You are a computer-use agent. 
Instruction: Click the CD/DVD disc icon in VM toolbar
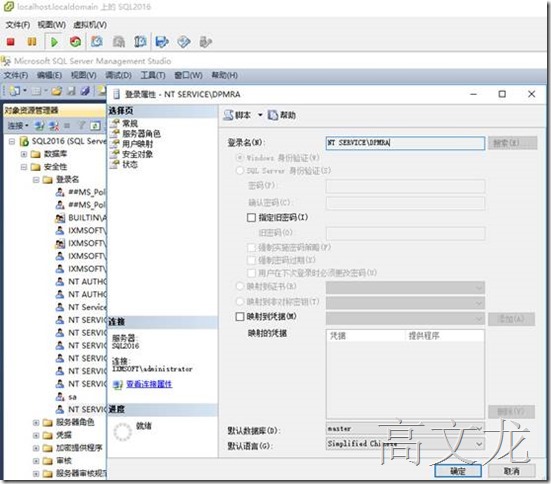pos(184,42)
